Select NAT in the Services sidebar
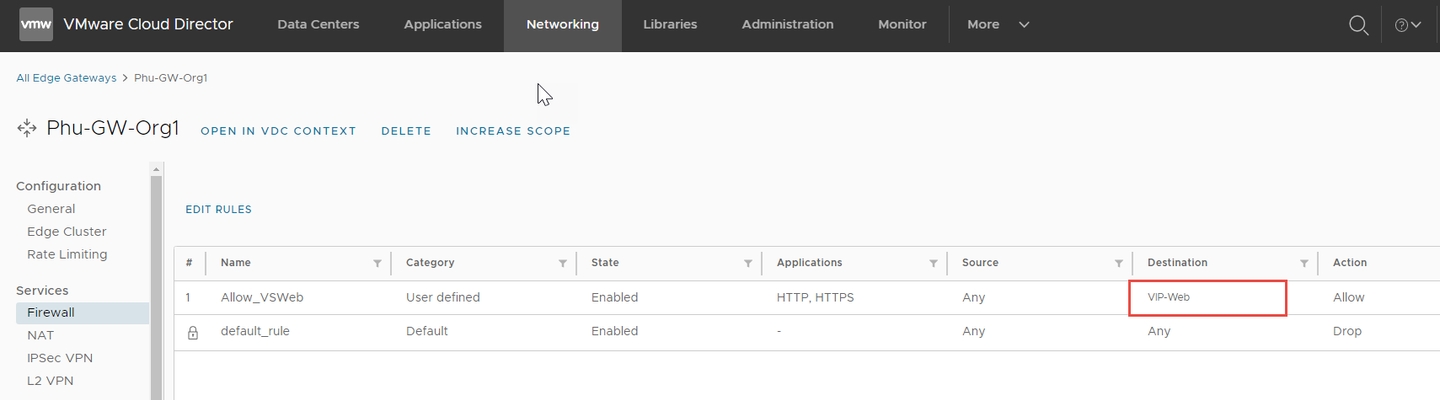This screenshot has height=400, width=1440. click(x=41, y=335)
